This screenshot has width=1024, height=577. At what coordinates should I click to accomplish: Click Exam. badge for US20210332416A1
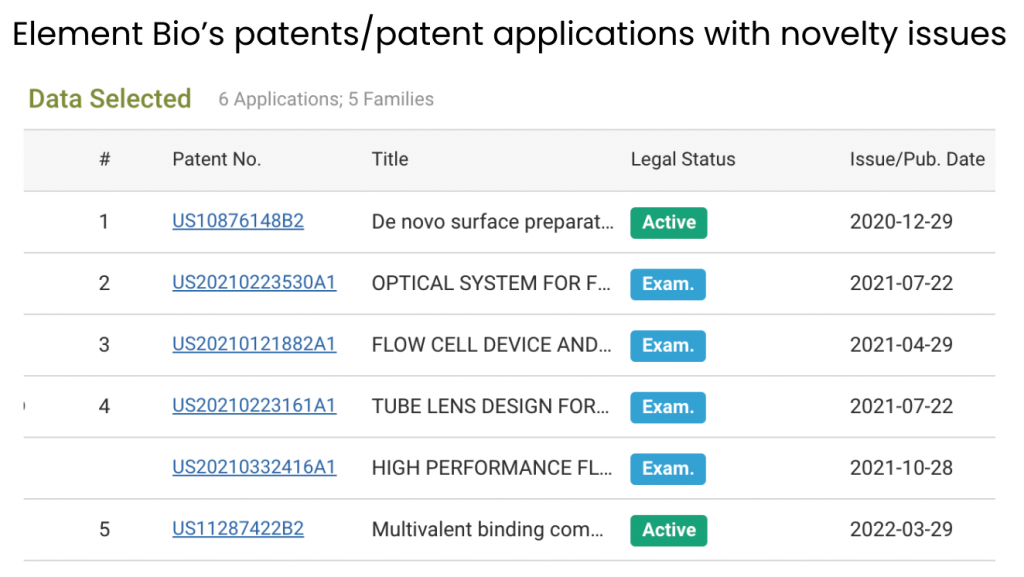[668, 469]
